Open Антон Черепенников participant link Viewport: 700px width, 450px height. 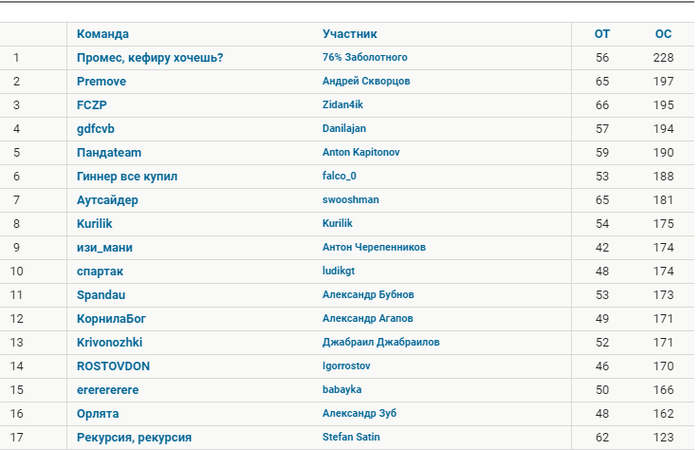374,247
